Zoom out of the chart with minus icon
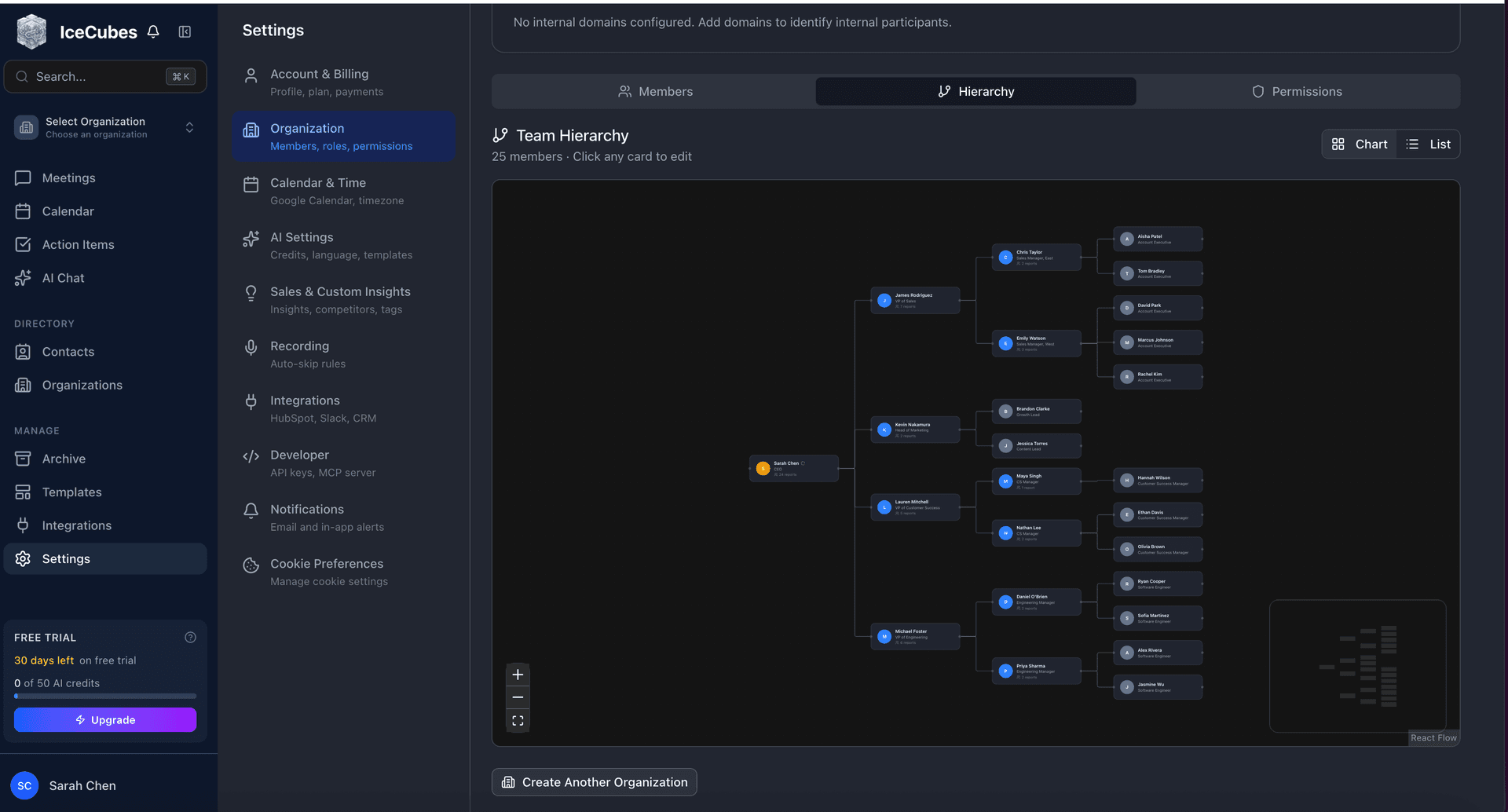Screen dimensions: 1508x812 tap(518, 697)
